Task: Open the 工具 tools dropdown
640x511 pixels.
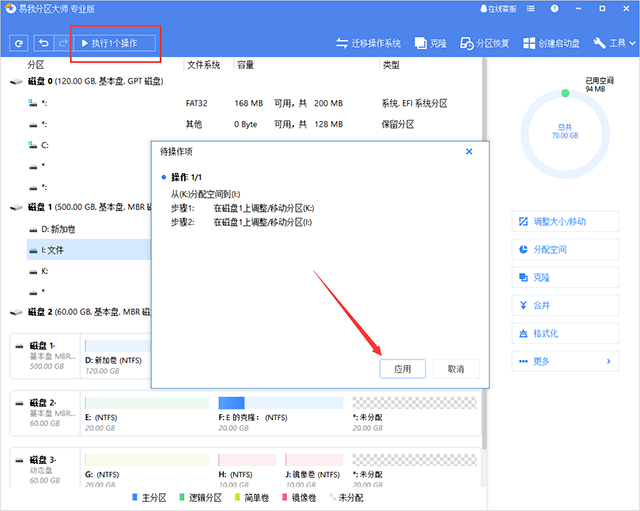Action: click(x=614, y=44)
